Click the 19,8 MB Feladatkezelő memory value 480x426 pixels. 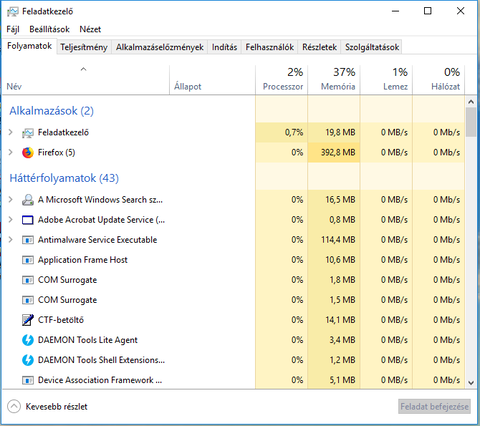pyautogui.click(x=340, y=133)
